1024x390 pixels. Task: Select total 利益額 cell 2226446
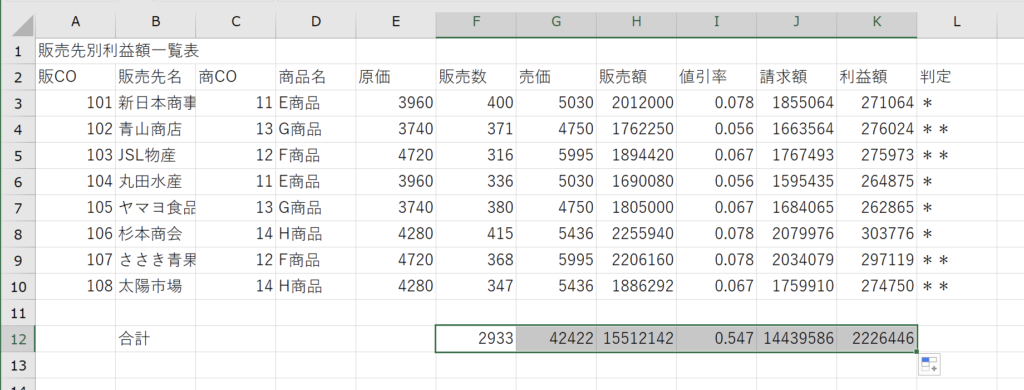pyautogui.click(x=876, y=338)
